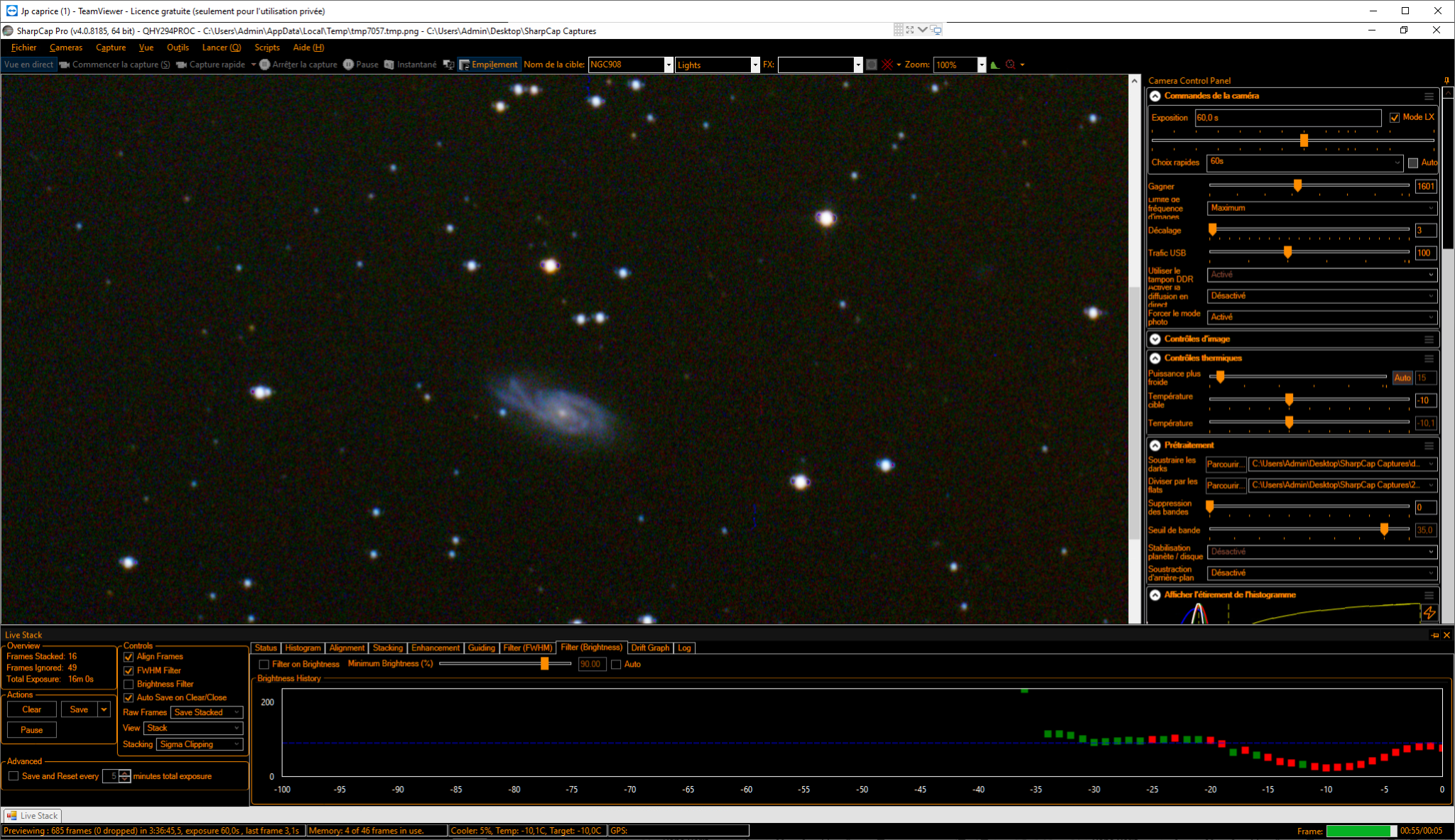Click the Empilement live stack toolbar button
Image resolution: width=1455 pixels, height=840 pixels.
click(x=489, y=65)
